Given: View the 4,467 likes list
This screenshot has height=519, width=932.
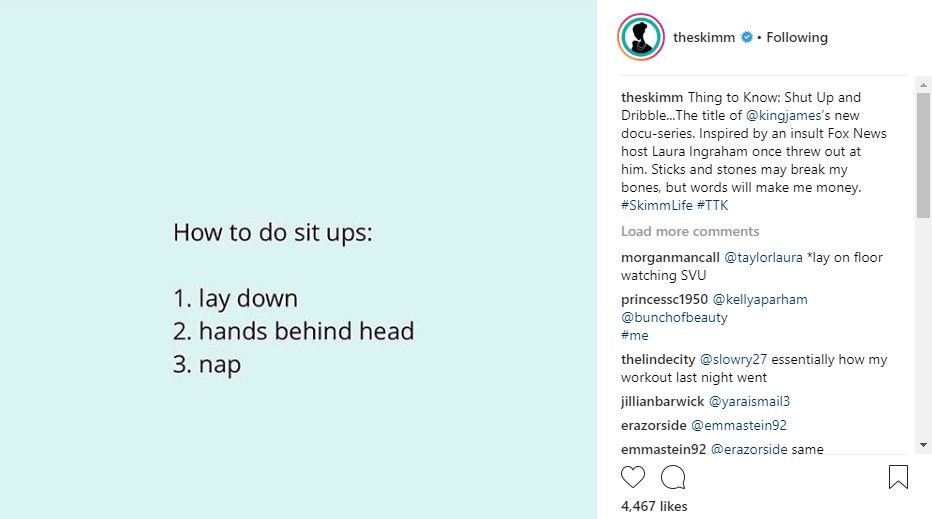Looking at the screenshot, I should (654, 506).
